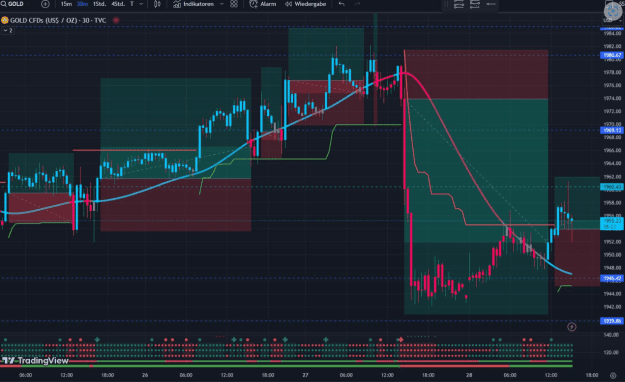Click the 120.00 indicator scale value

(611, 352)
